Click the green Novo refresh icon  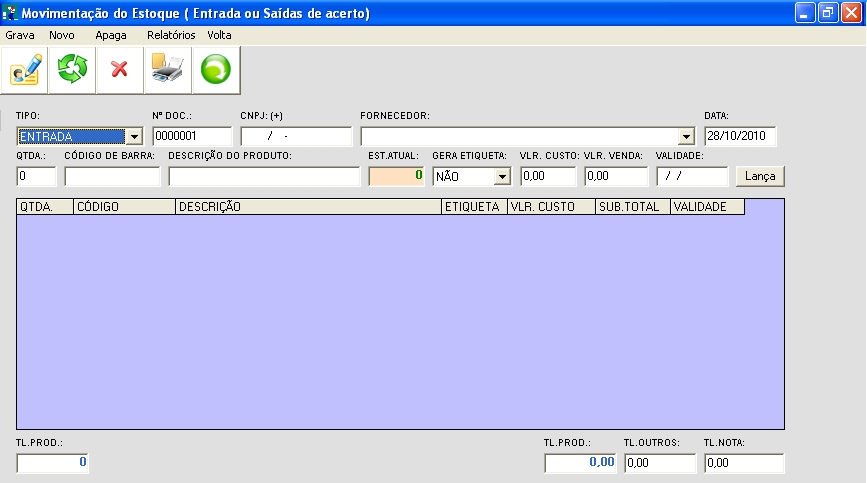tap(72, 70)
